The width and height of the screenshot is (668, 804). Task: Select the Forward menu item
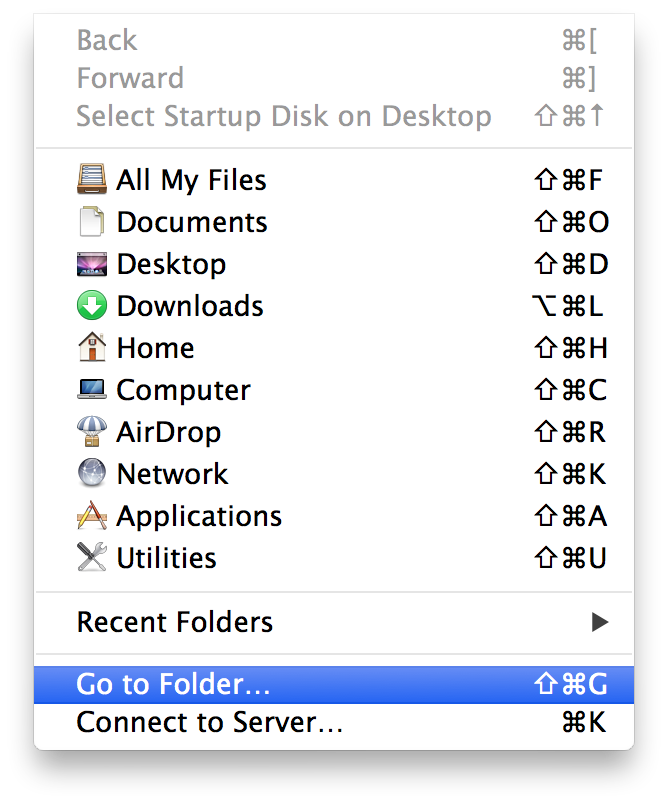point(130,78)
